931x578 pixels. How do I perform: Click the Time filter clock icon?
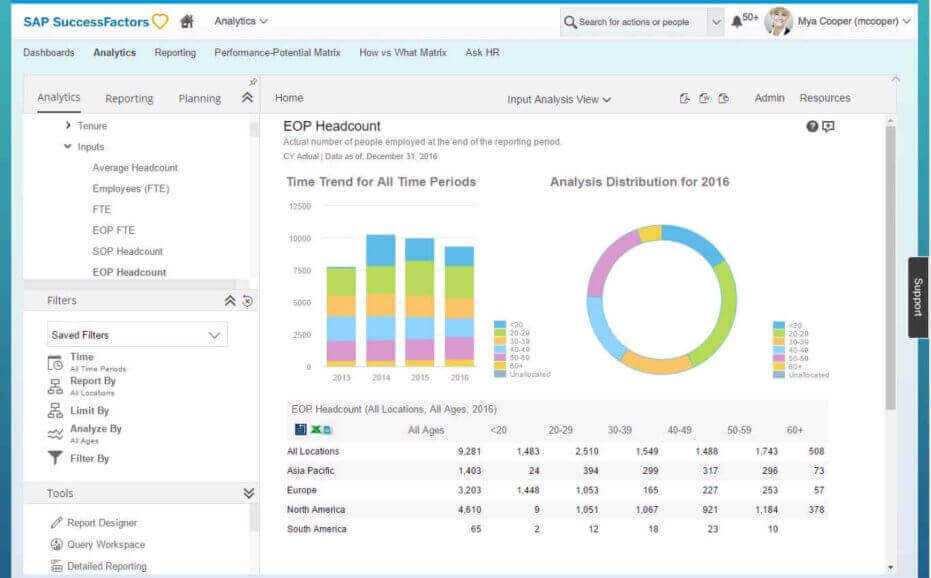pos(55,362)
